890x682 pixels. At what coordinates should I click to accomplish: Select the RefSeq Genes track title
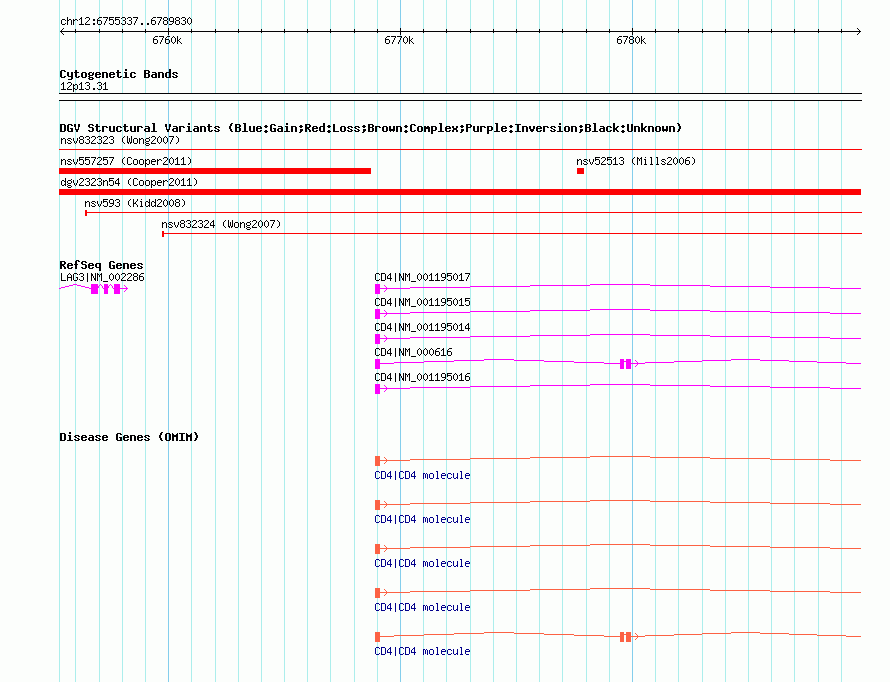(x=101, y=265)
